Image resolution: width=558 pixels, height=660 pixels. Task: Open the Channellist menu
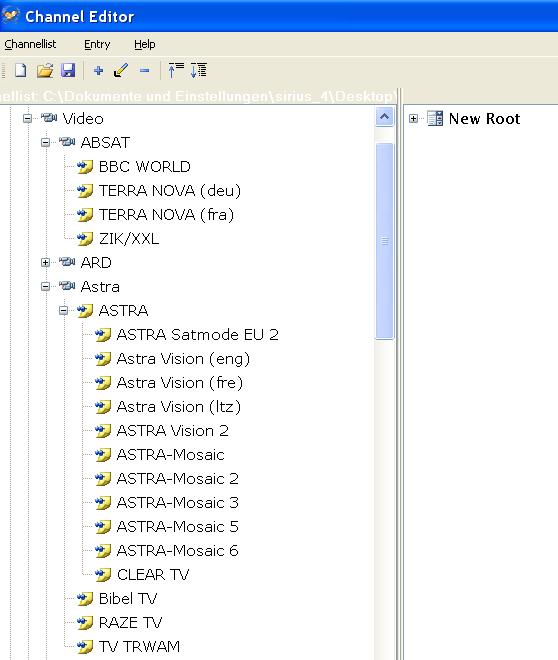click(30, 44)
